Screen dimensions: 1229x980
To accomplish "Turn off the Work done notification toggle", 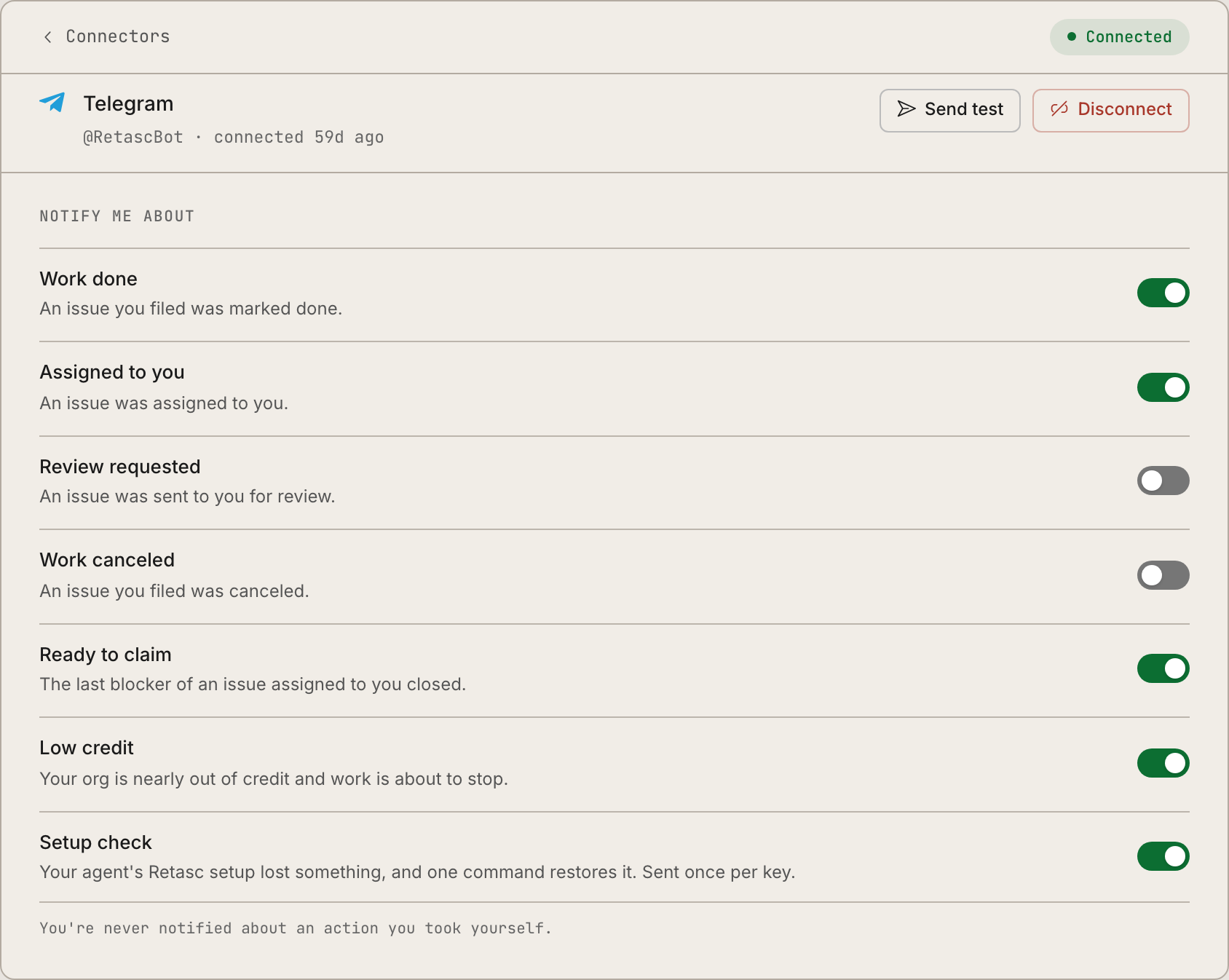I will pos(1163,293).
